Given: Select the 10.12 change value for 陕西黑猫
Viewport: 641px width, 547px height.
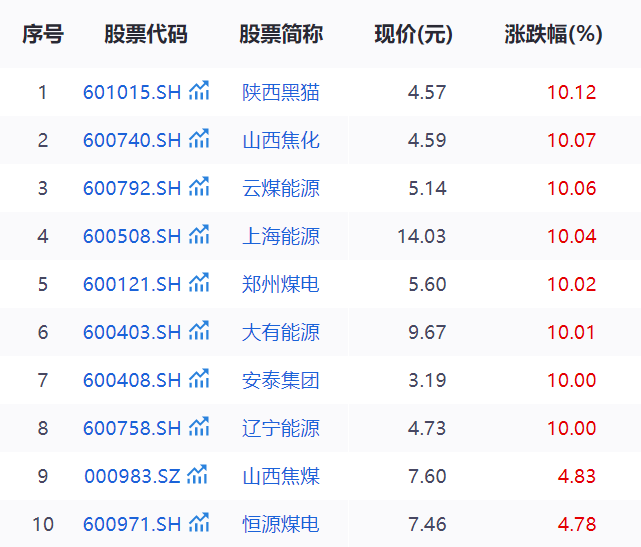Looking at the screenshot, I should pos(571,93).
